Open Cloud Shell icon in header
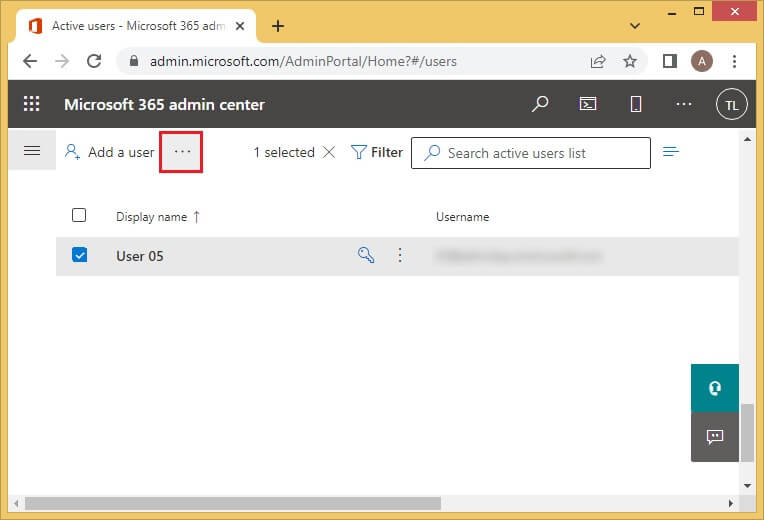Viewport: 764px width, 520px height. coord(588,104)
